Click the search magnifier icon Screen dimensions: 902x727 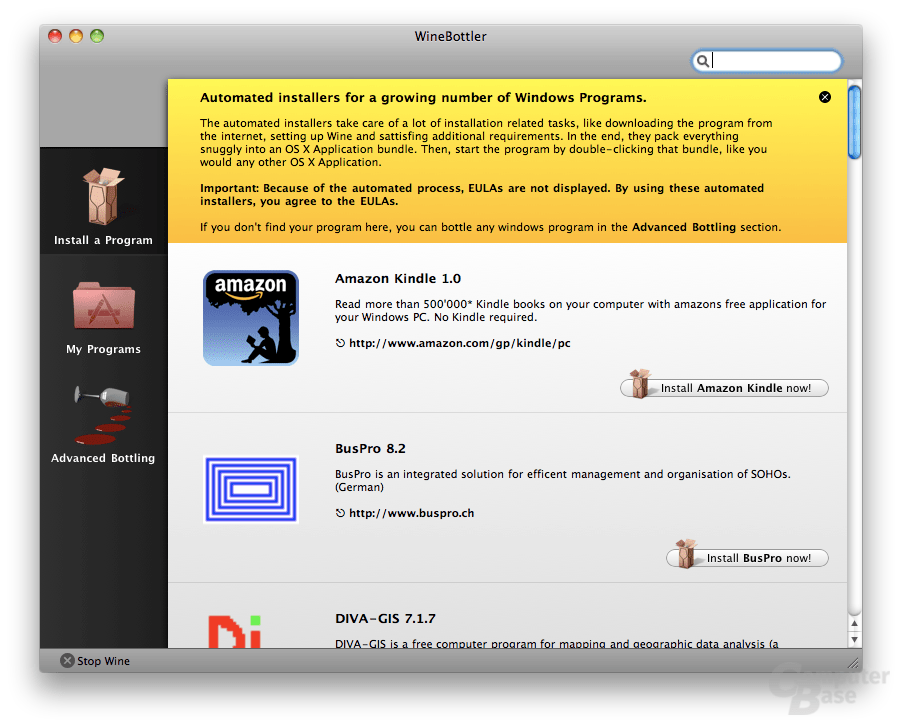click(x=702, y=61)
